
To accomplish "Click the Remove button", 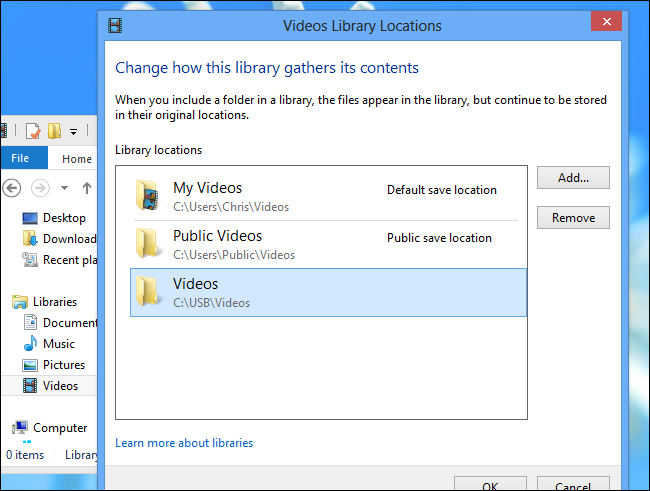I will click(573, 217).
